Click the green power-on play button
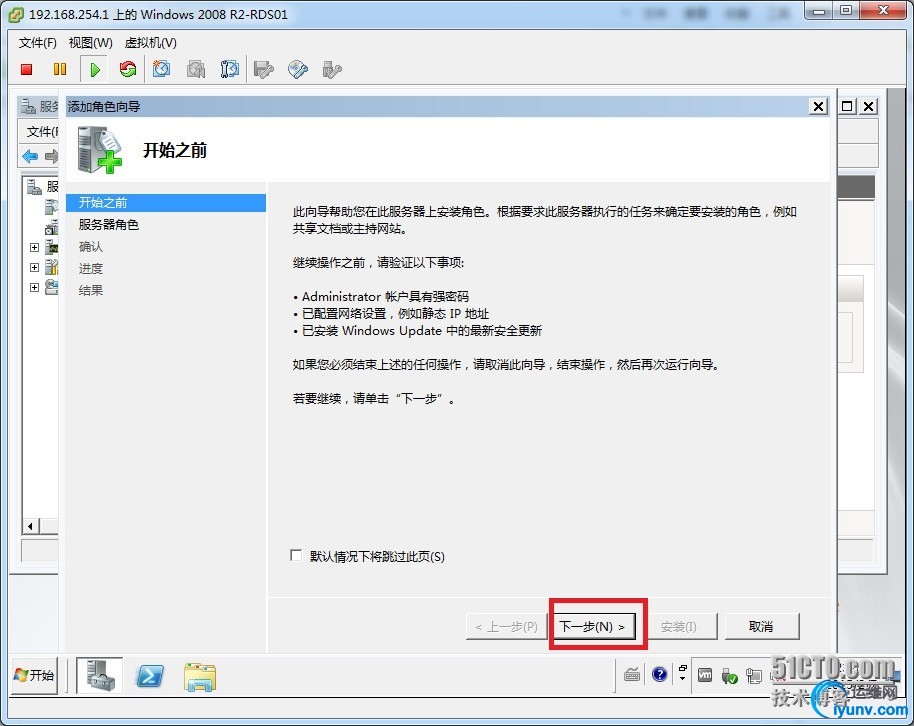914x726 pixels. click(94, 70)
